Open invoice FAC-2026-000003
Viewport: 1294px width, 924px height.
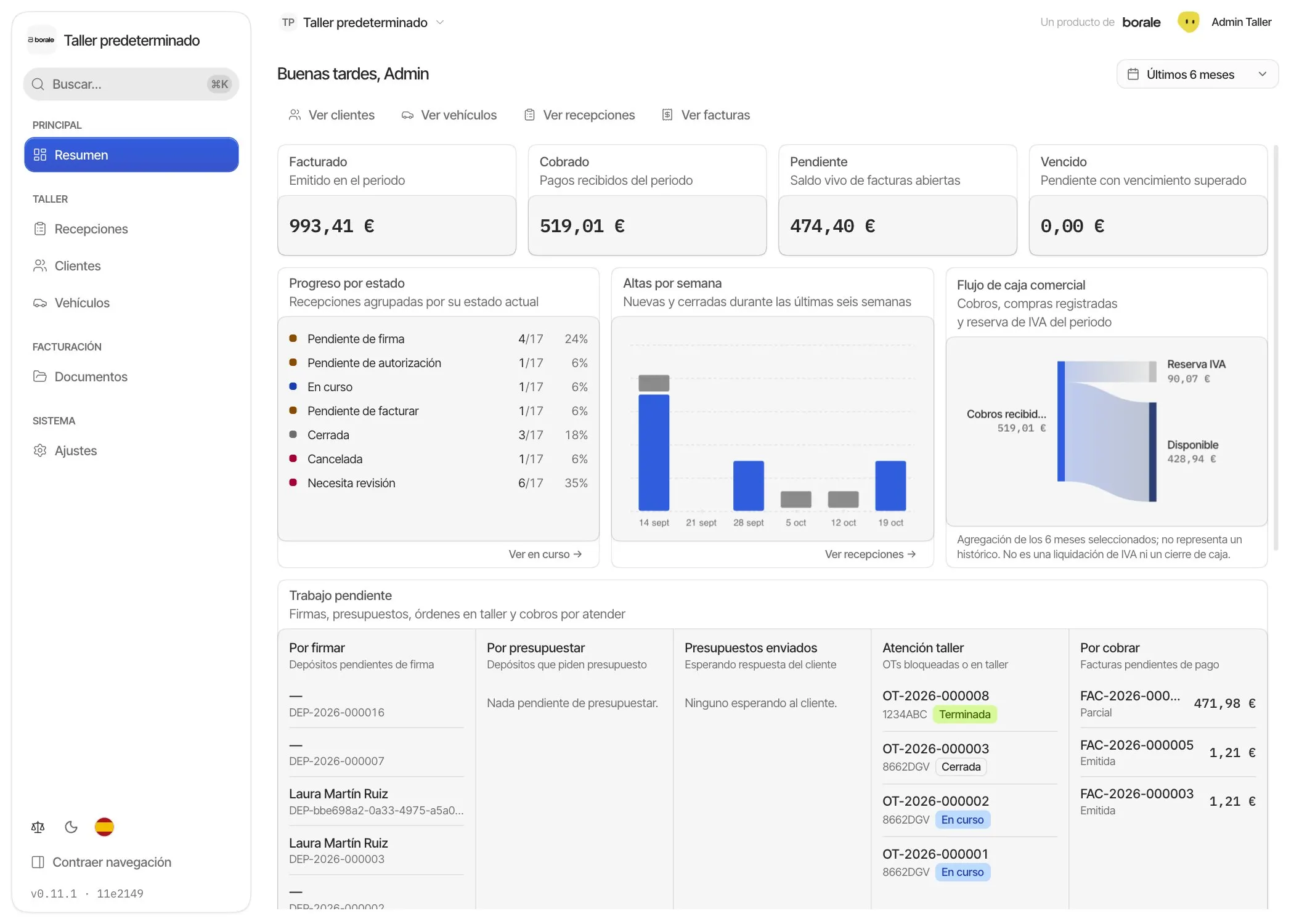pyautogui.click(x=1168, y=801)
